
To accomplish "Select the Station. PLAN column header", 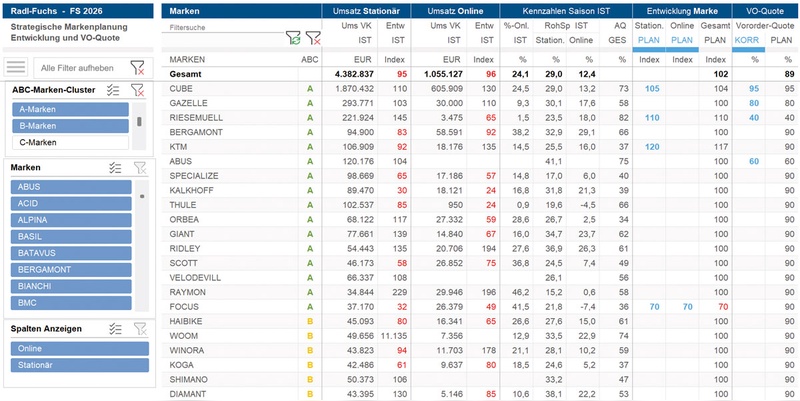I will 648,40.
